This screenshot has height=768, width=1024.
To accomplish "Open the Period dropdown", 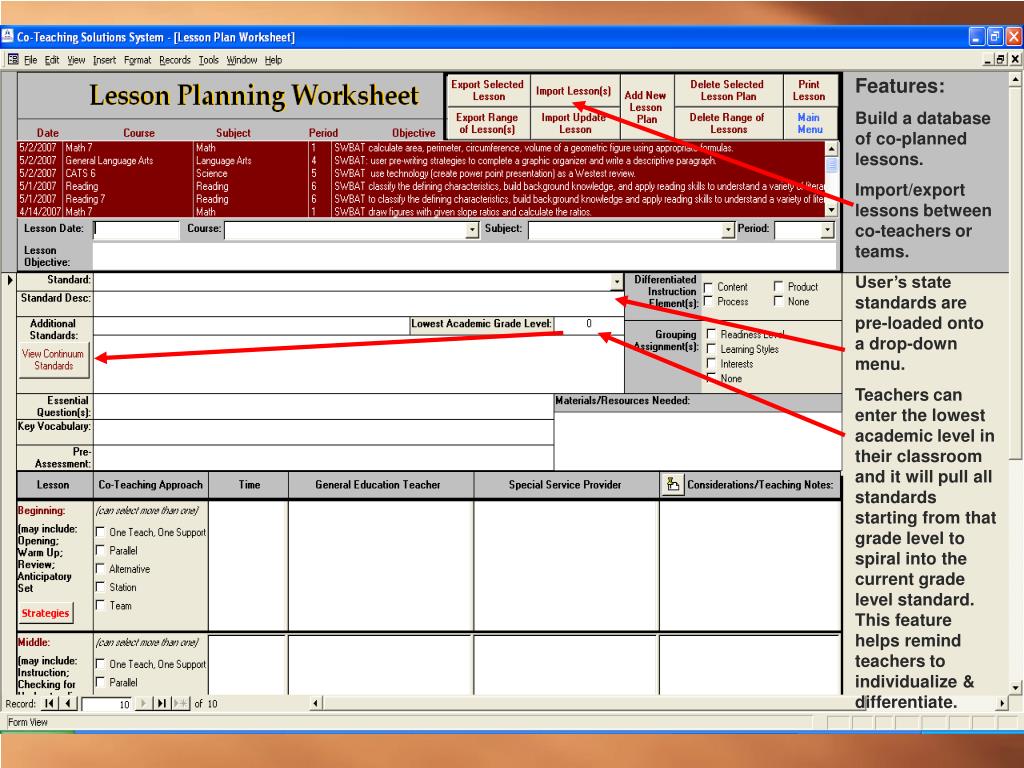I will [x=827, y=230].
